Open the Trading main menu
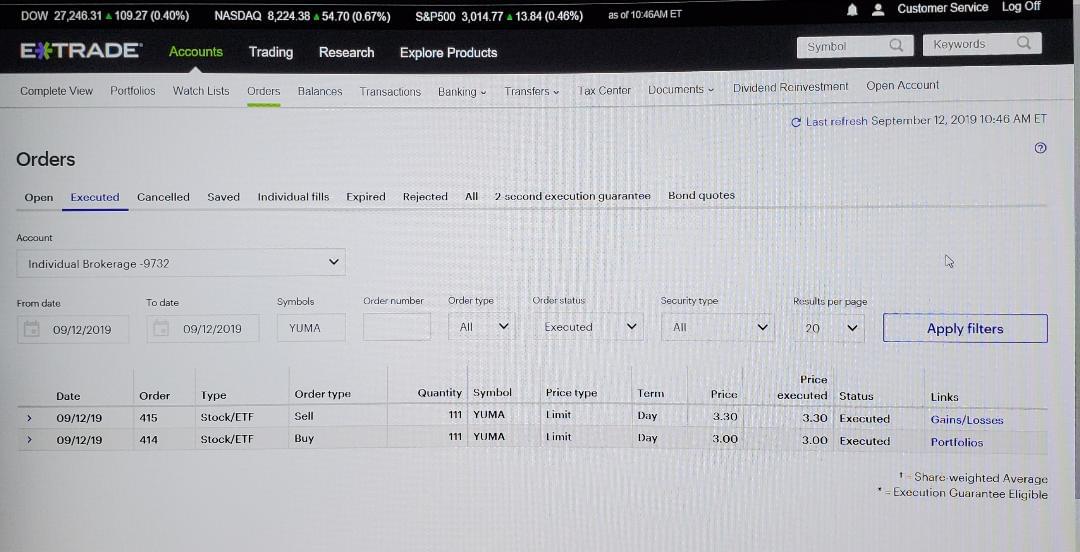This screenshot has height=552, width=1080. click(x=271, y=52)
